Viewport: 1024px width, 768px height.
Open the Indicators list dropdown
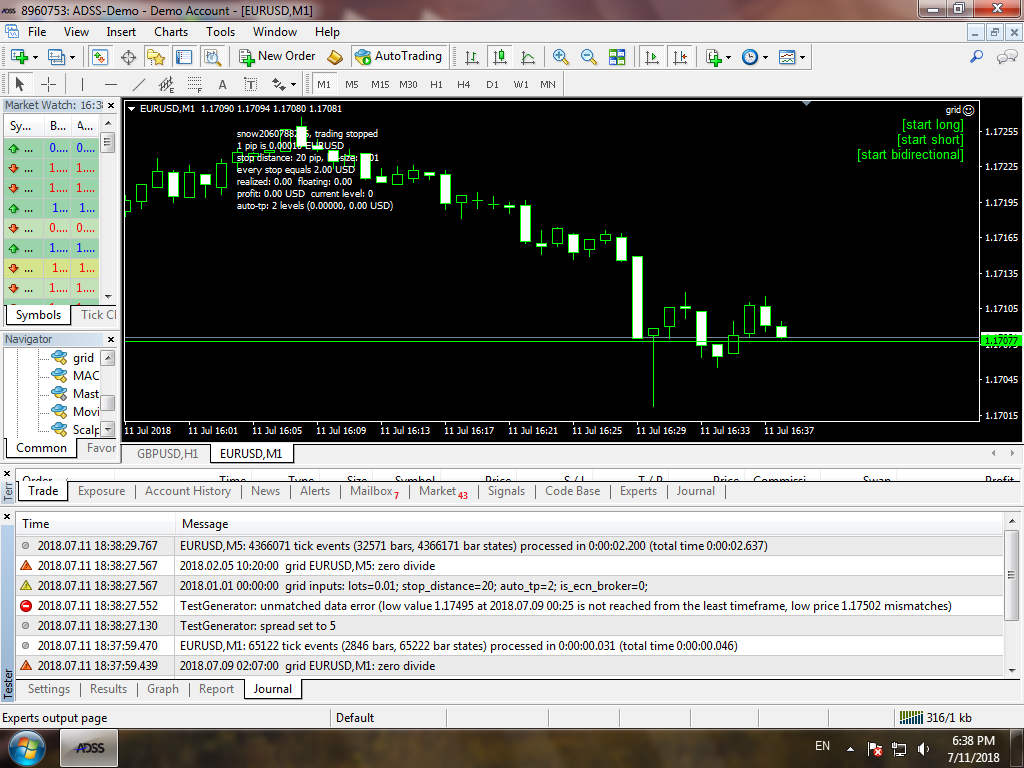(x=718, y=57)
